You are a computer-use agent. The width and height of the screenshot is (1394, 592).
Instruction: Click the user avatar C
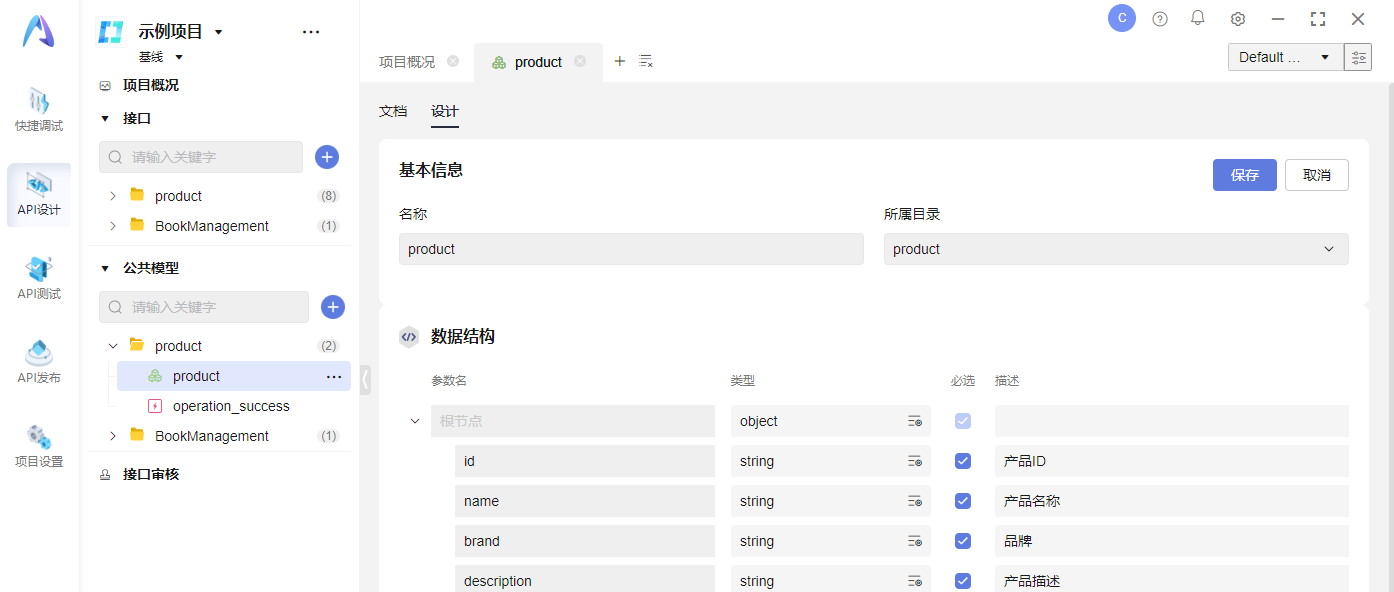(x=1122, y=18)
